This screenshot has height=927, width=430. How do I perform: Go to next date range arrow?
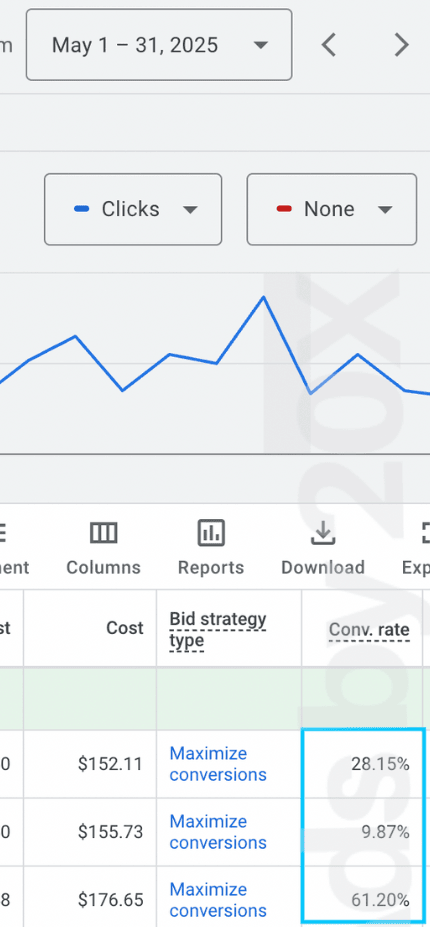402,45
